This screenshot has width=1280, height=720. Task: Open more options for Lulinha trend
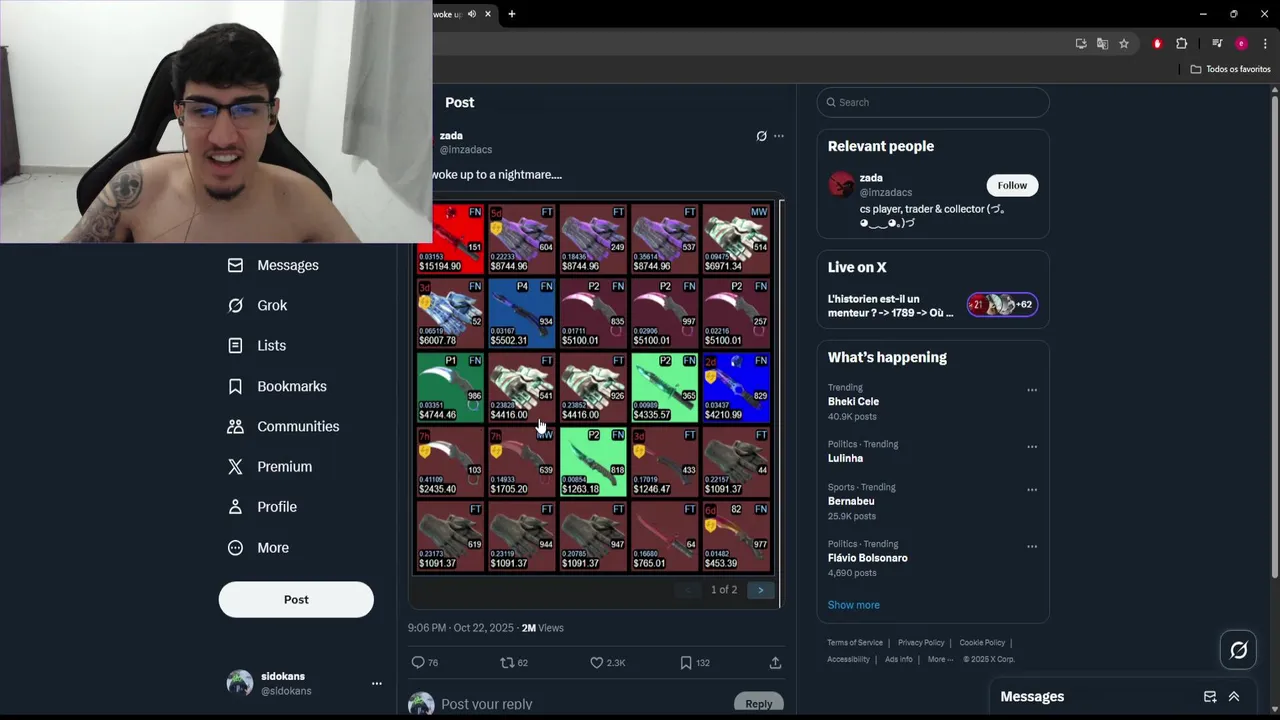[1032, 447]
